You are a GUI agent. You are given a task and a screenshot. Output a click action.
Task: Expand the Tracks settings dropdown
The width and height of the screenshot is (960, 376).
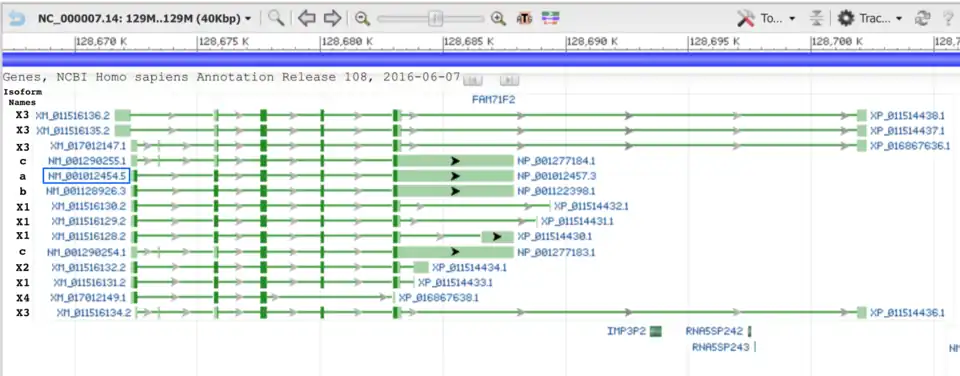870,18
